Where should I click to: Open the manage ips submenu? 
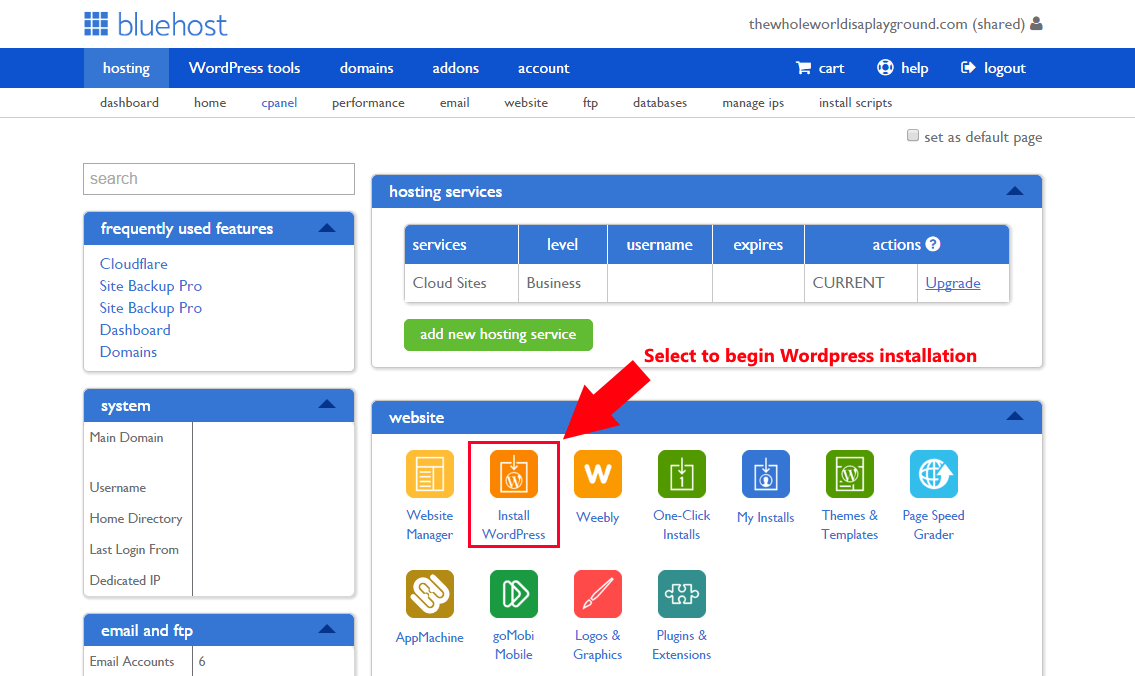tap(753, 103)
